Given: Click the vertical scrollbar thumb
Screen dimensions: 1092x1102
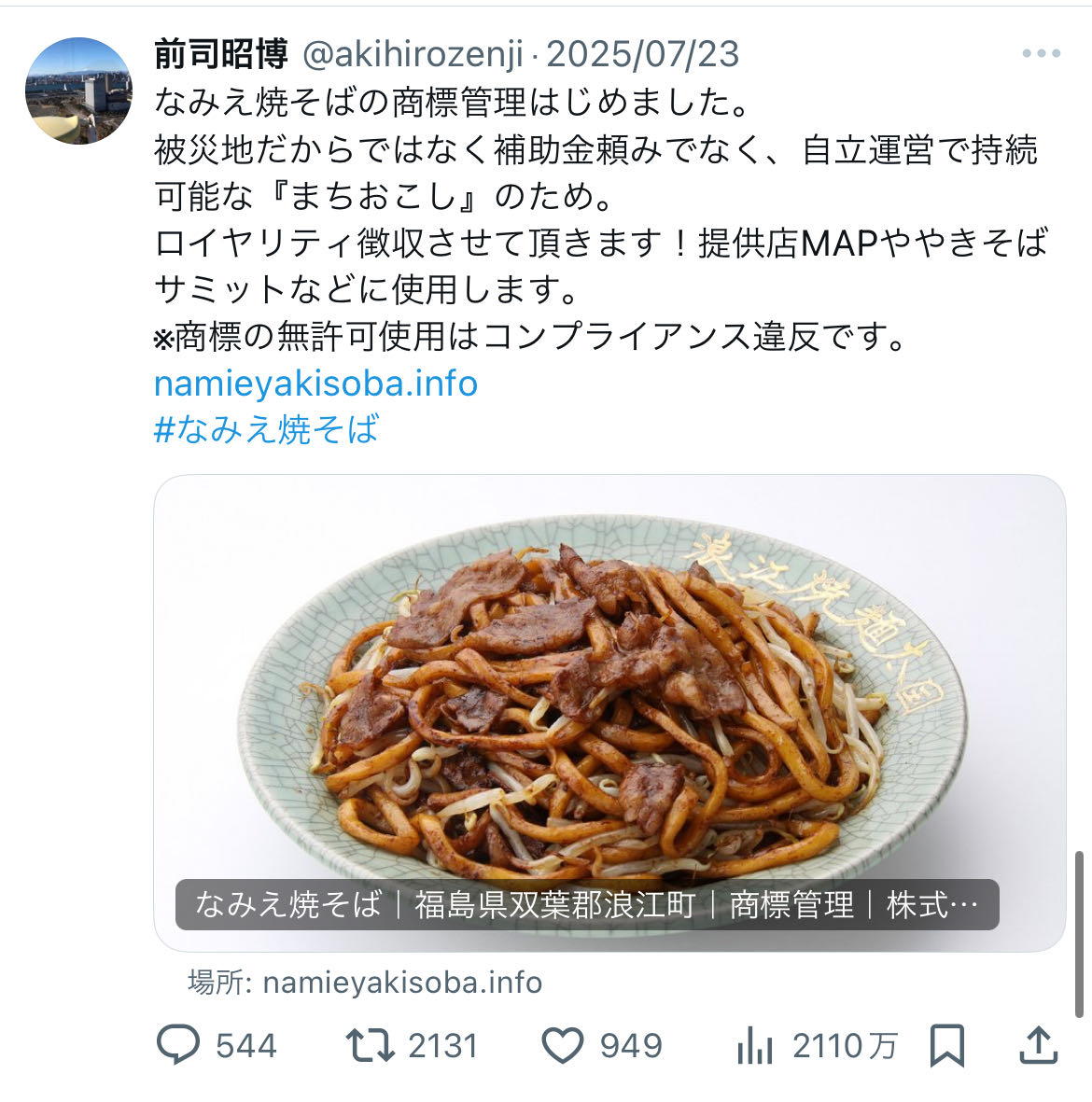Looking at the screenshot, I should tap(1079, 934).
